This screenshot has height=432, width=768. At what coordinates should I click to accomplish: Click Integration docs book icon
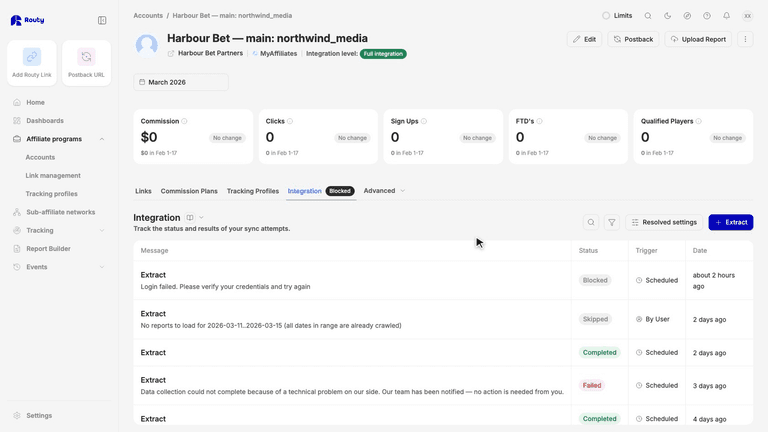pyautogui.click(x=190, y=217)
